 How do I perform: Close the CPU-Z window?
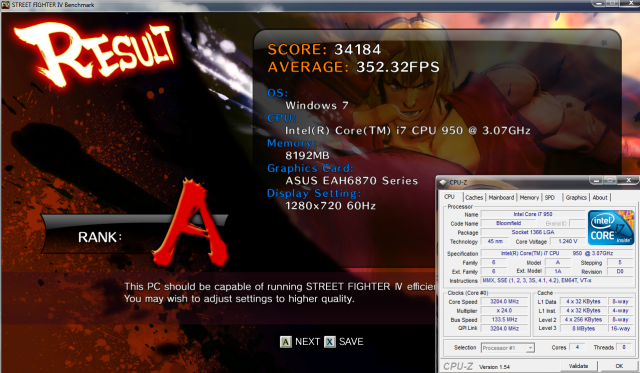629,180
